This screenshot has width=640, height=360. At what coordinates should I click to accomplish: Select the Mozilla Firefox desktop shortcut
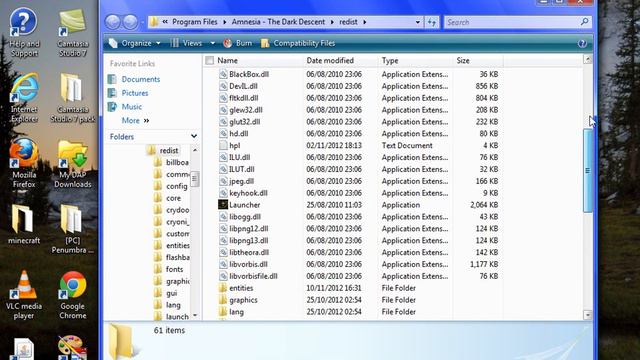(x=24, y=163)
